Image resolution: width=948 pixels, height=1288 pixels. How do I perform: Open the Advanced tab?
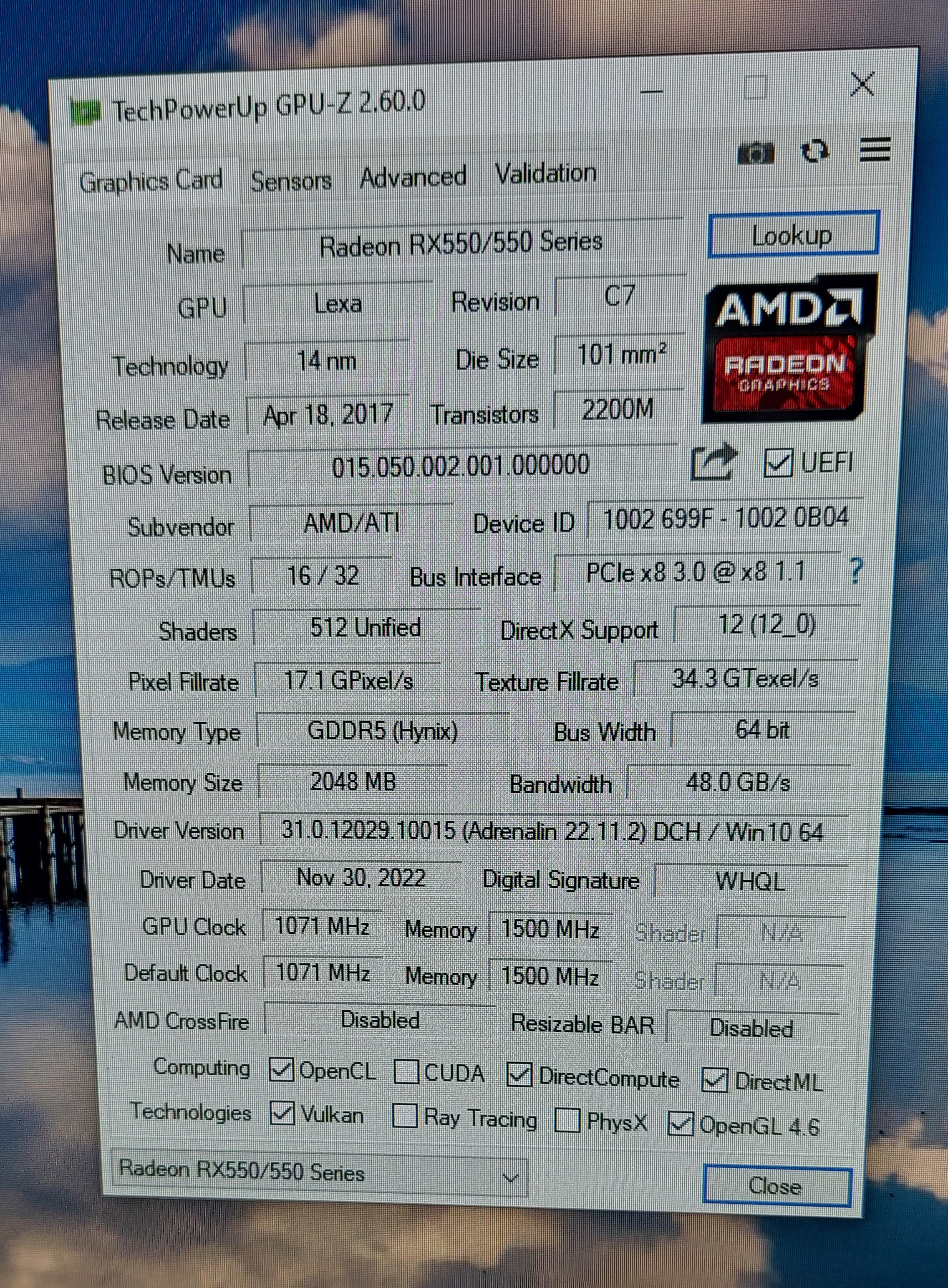point(413,177)
